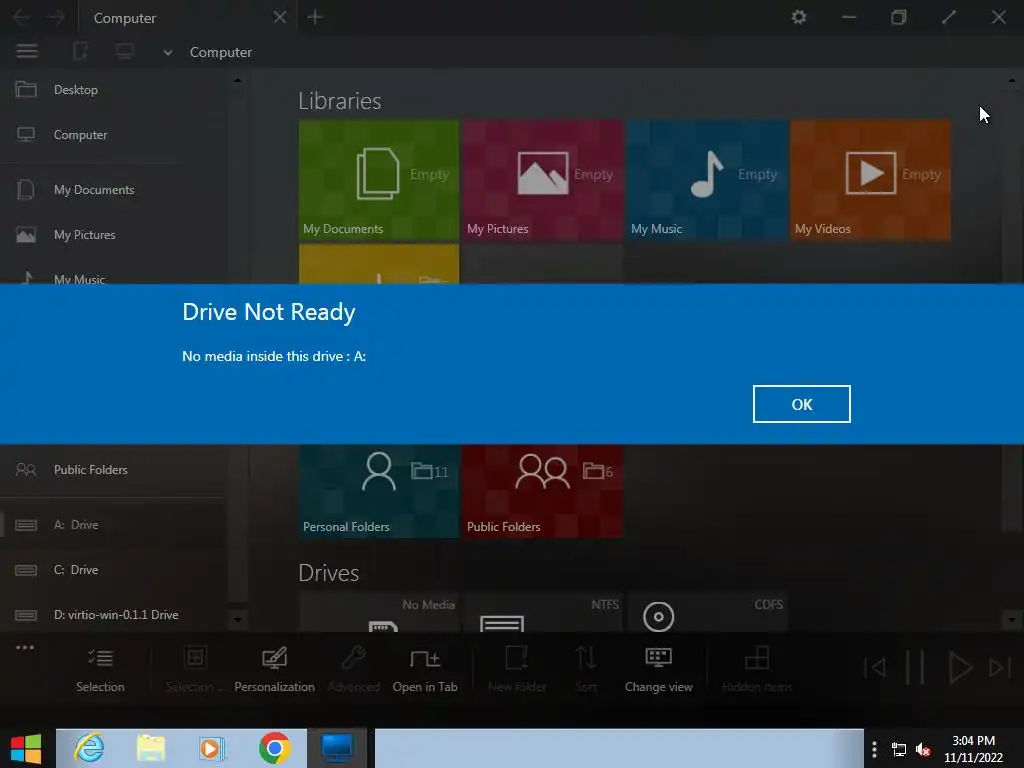The height and width of the screenshot is (768, 1024).
Task: Click sidebar scroll down arrow
Action: click(238, 619)
